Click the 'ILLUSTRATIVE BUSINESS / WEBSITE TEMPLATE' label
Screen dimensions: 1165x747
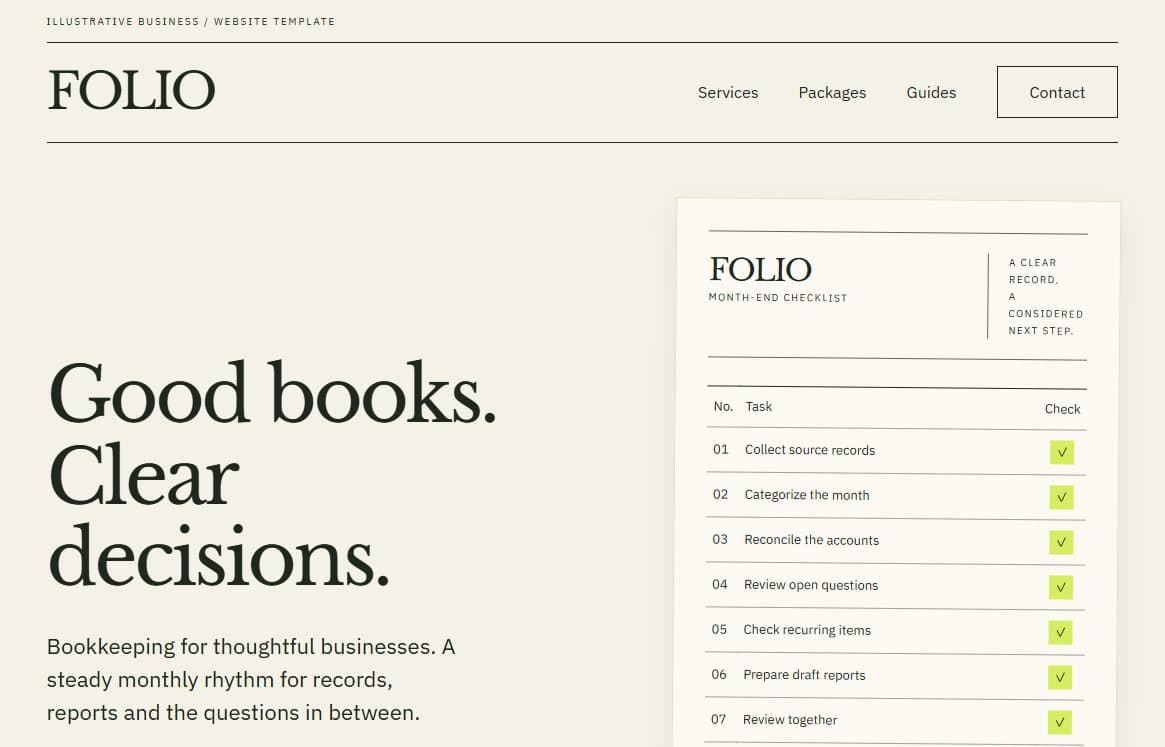[x=190, y=22]
